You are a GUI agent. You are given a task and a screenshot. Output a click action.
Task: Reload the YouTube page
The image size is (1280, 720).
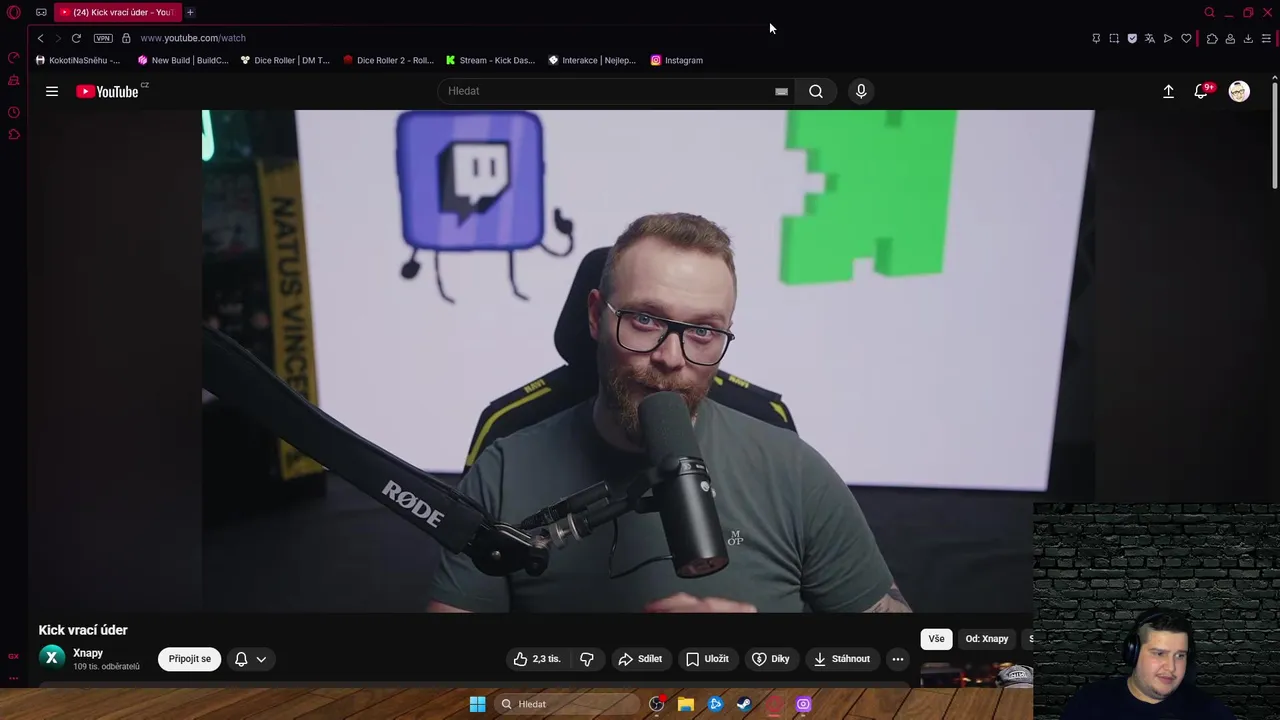click(76, 38)
